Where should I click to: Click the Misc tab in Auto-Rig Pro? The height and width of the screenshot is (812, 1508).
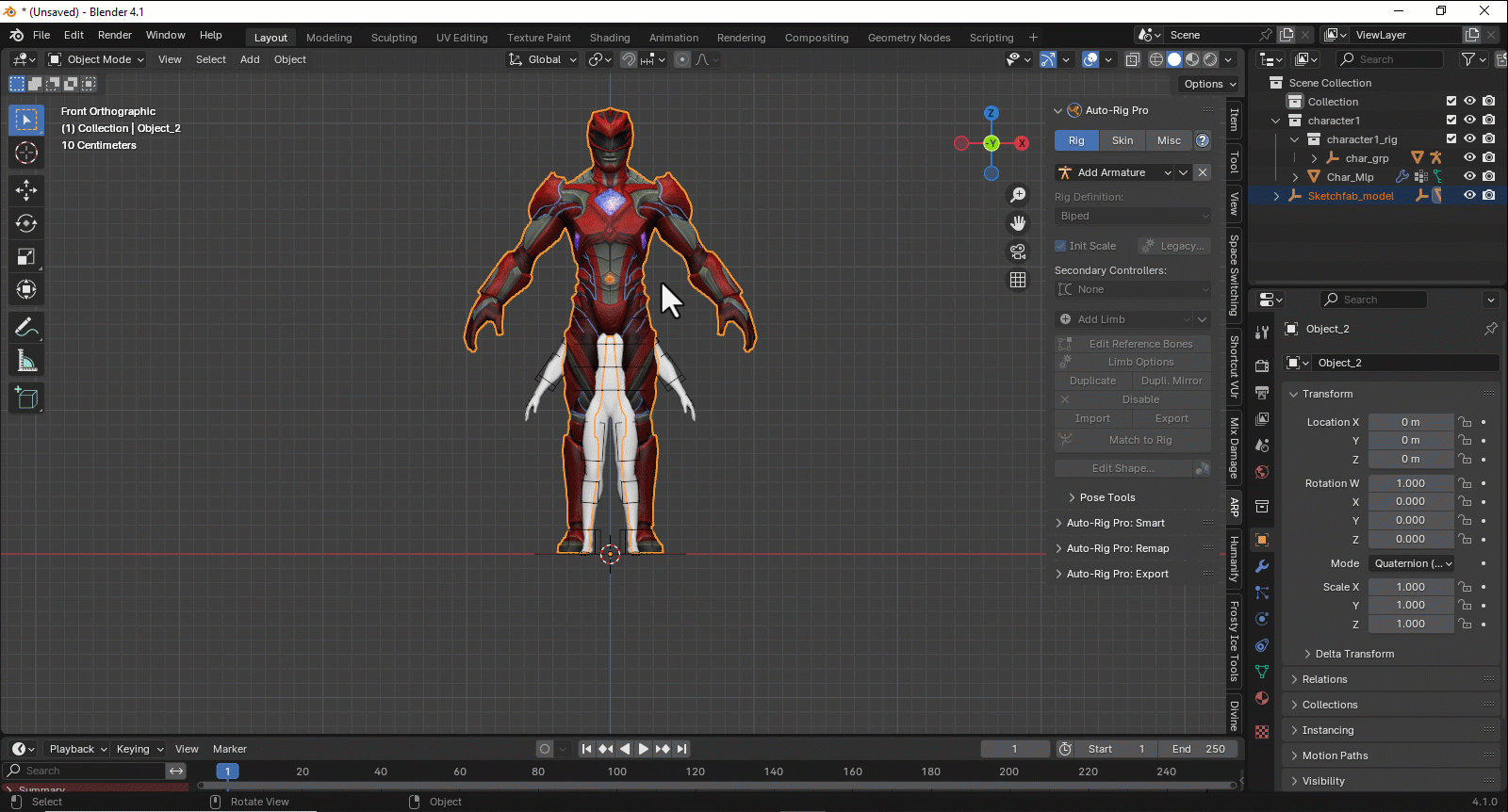click(1169, 140)
